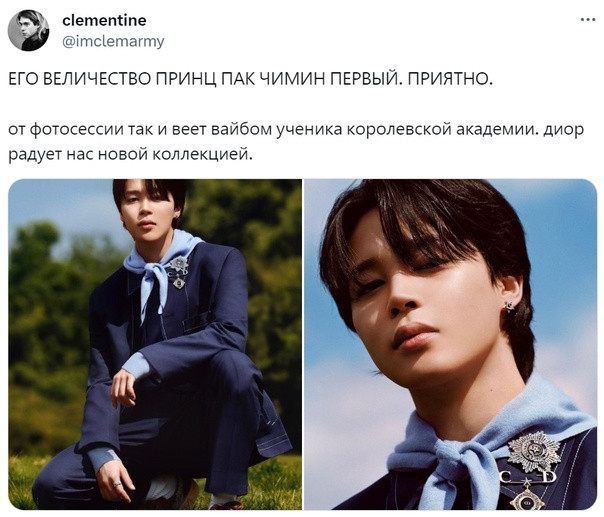The image size is (604, 517).
Task: Open the left photo of the crouching pose
Action: click(x=155, y=344)
